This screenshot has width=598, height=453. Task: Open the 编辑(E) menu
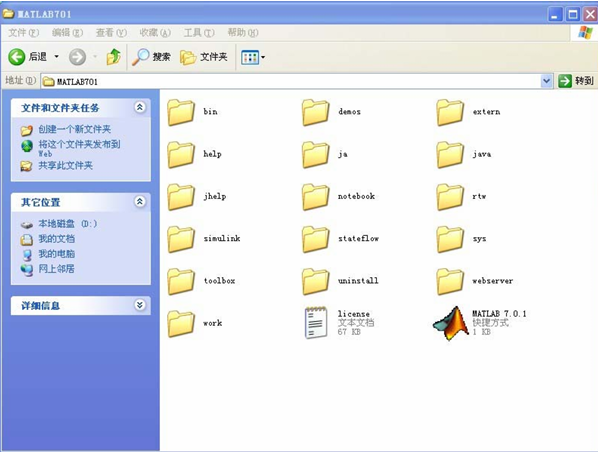tap(68, 33)
